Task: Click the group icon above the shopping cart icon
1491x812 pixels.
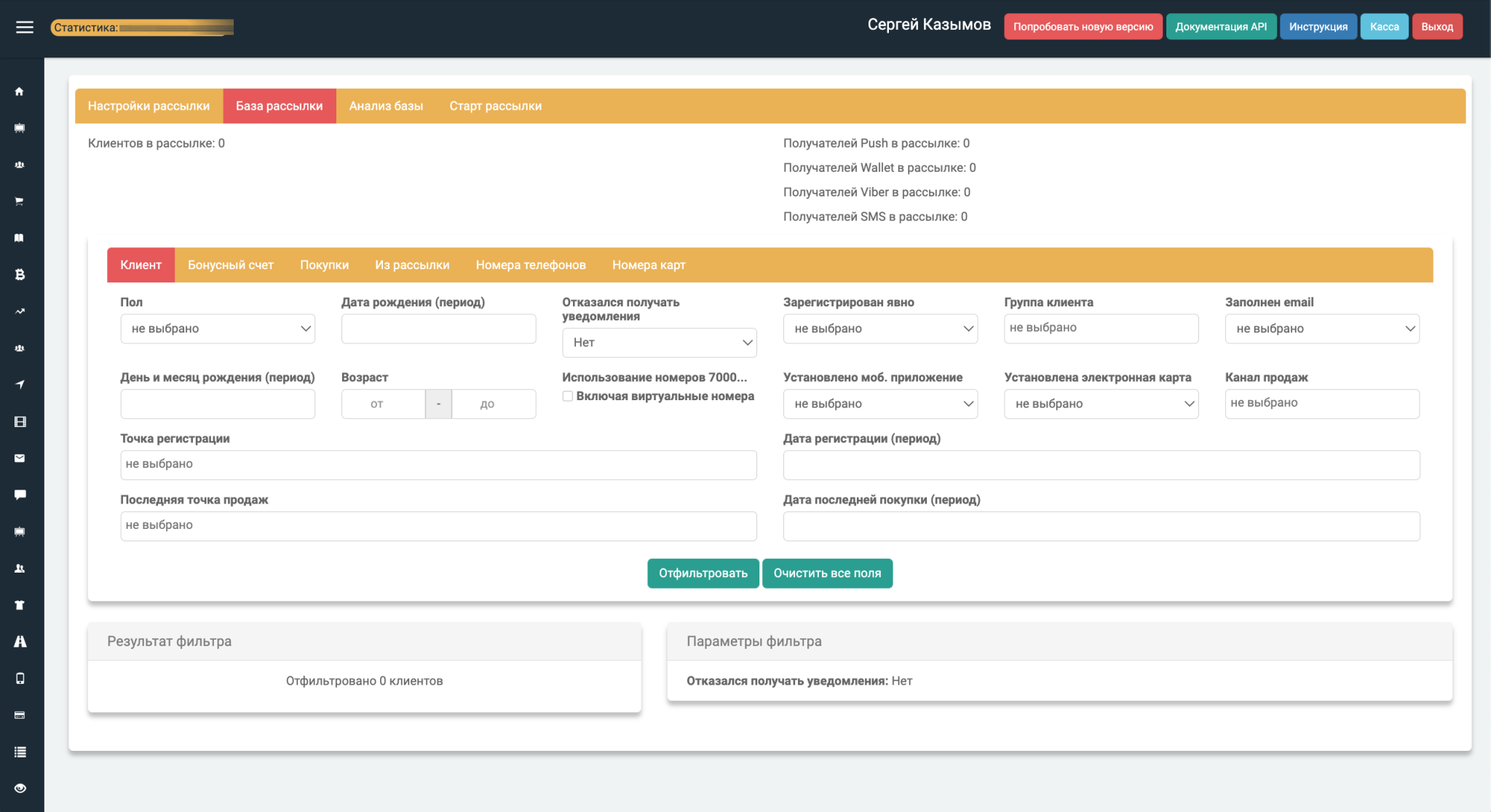Action: pos(20,165)
